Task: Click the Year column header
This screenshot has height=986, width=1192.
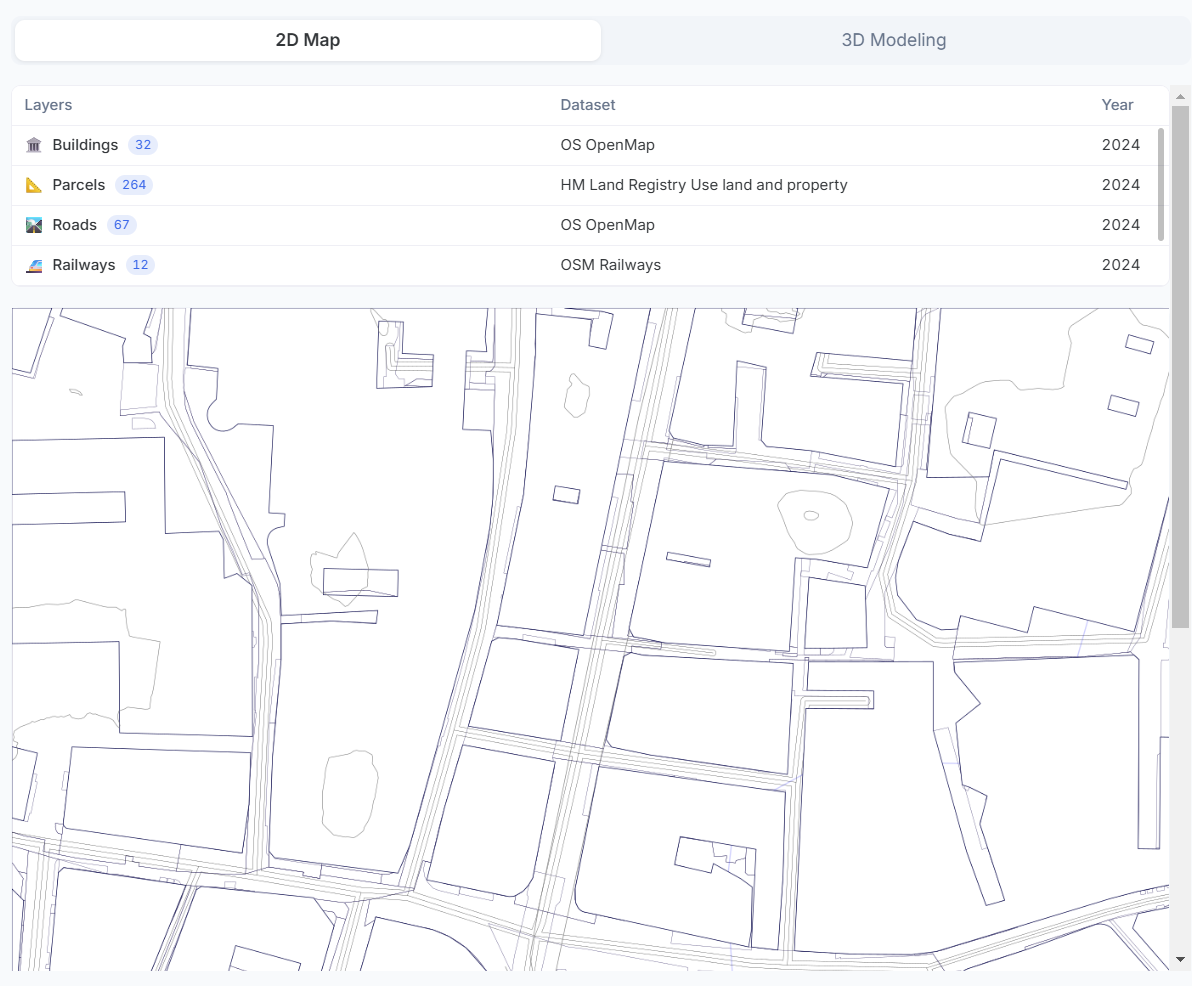Action: point(1117,105)
